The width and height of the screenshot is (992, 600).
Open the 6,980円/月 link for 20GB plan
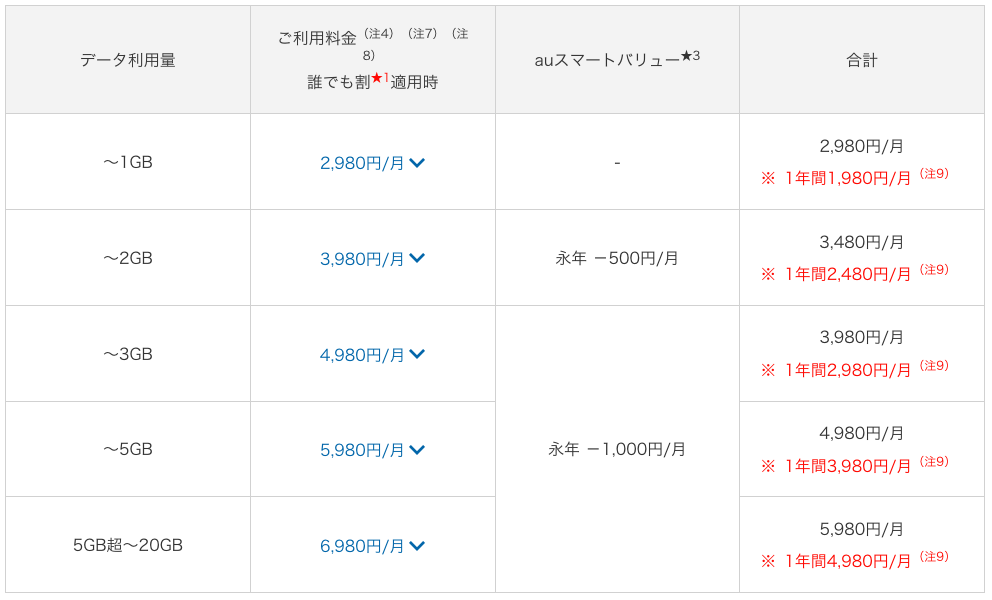click(362, 546)
